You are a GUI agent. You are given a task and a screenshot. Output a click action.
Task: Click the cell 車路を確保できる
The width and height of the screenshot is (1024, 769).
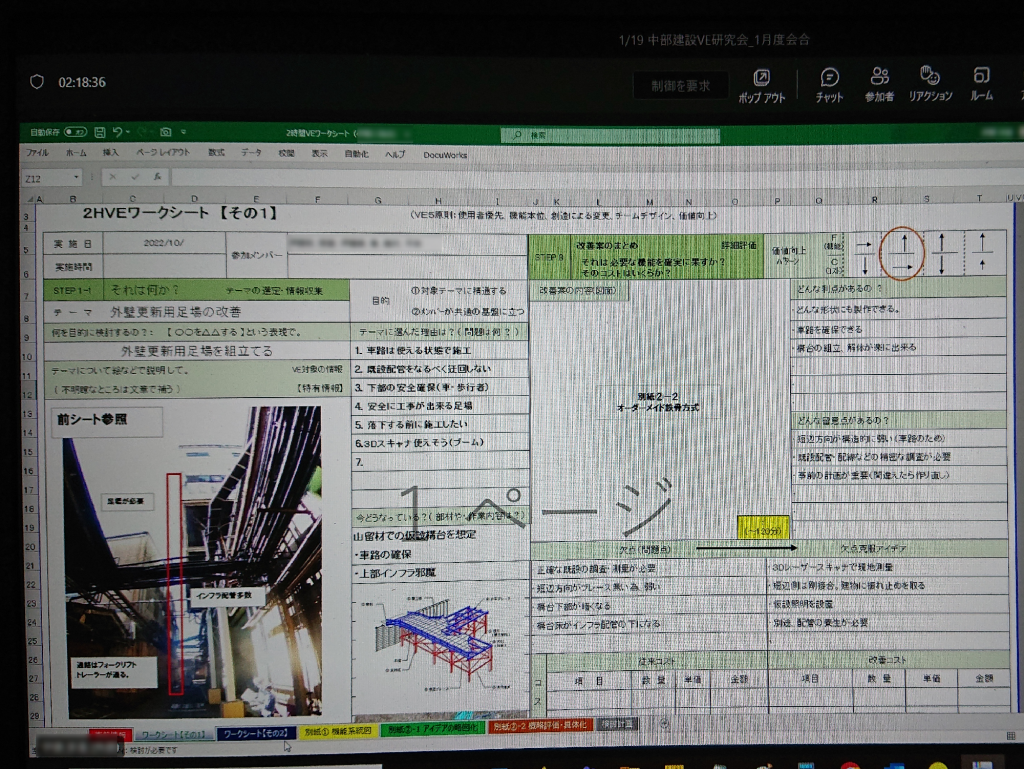(x=899, y=329)
